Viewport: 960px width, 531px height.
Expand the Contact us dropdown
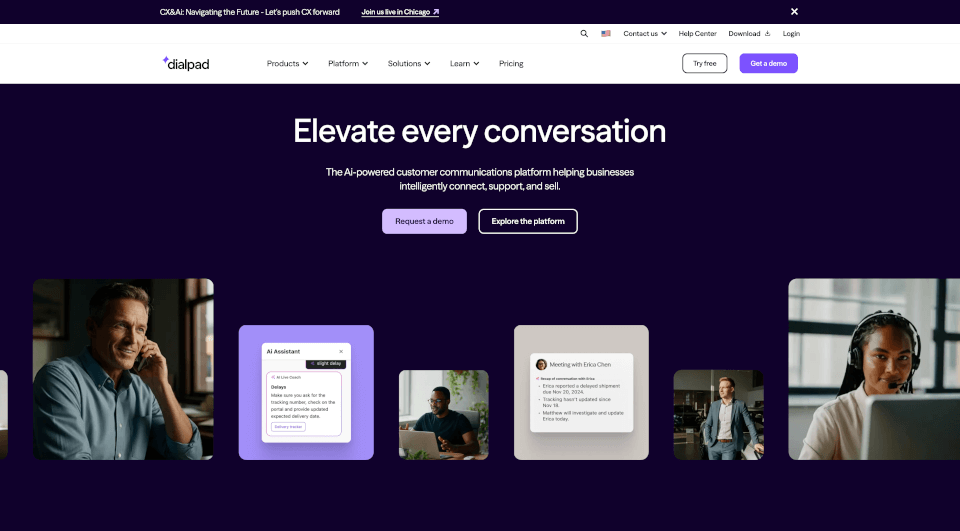(x=645, y=34)
